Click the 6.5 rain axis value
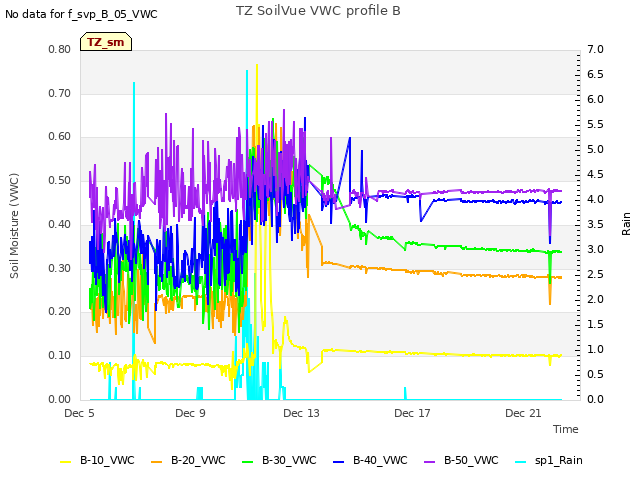640x480 pixels. tap(595, 74)
